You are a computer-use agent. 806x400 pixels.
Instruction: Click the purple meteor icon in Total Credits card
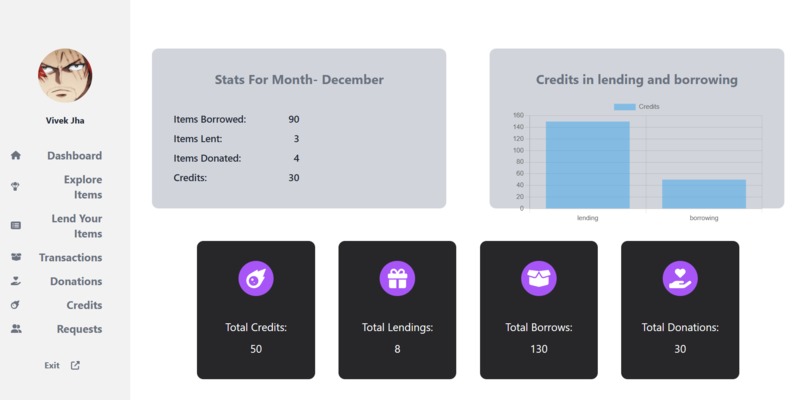pos(256,279)
